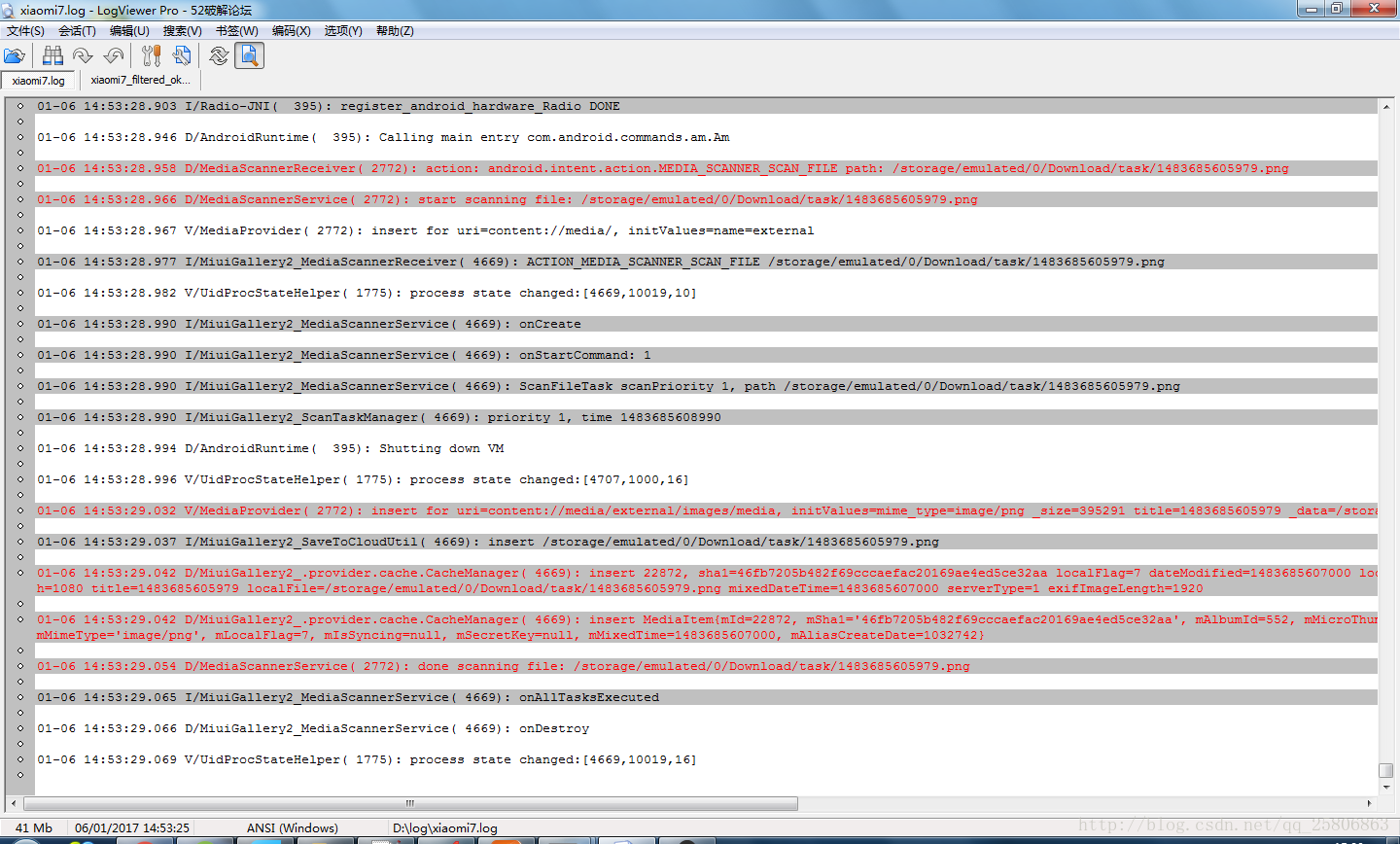Click the find next forward arrow icon
The image size is (1400, 844).
[x=83, y=56]
